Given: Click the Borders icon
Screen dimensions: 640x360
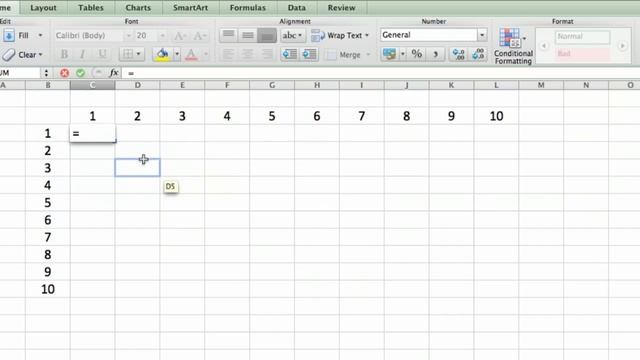Looking at the screenshot, I should click(x=128, y=54).
